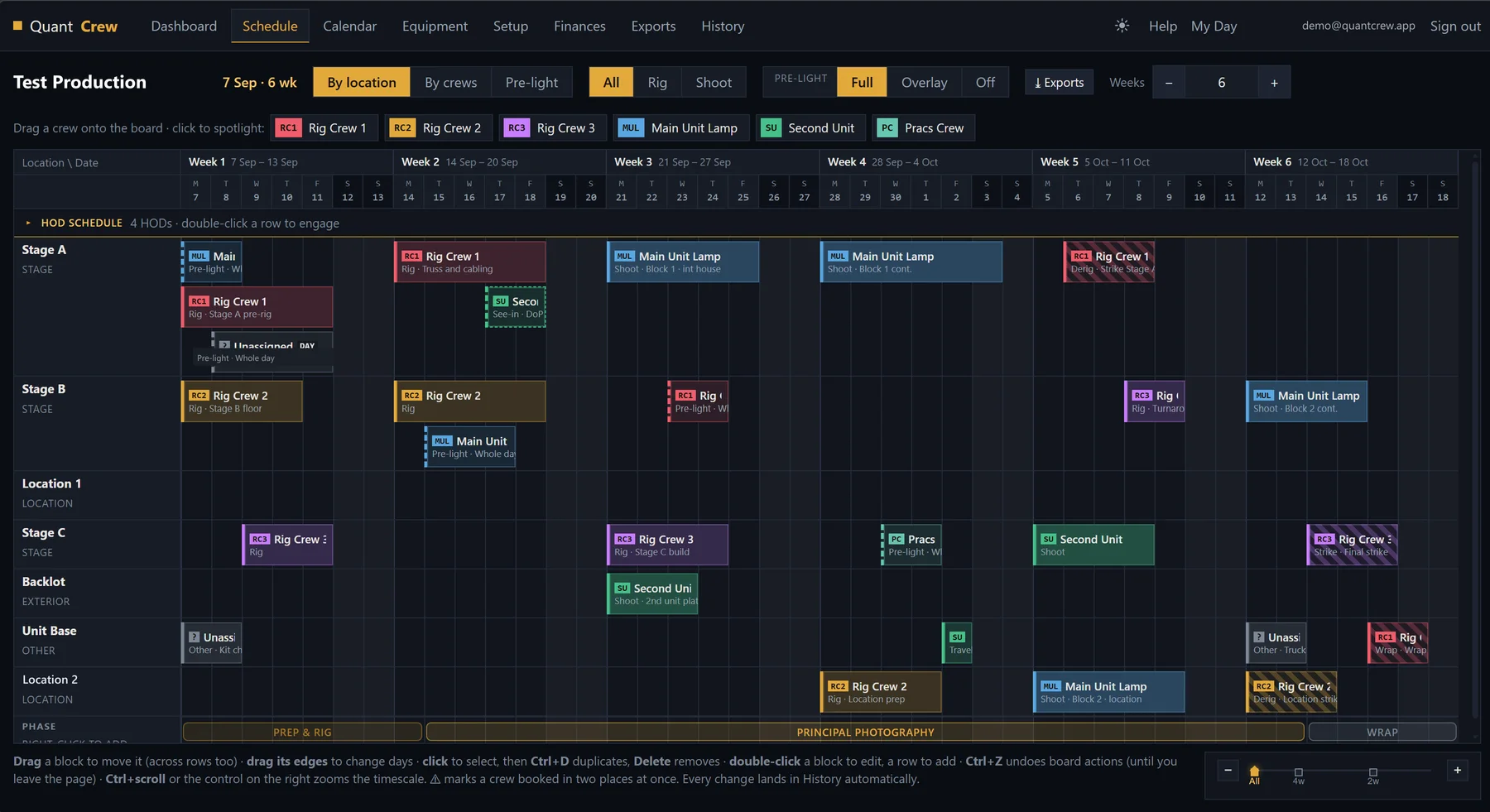Click the timescale zoom slider track
Image resolution: width=1490 pixels, height=812 pixels.
coord(1343,771)
